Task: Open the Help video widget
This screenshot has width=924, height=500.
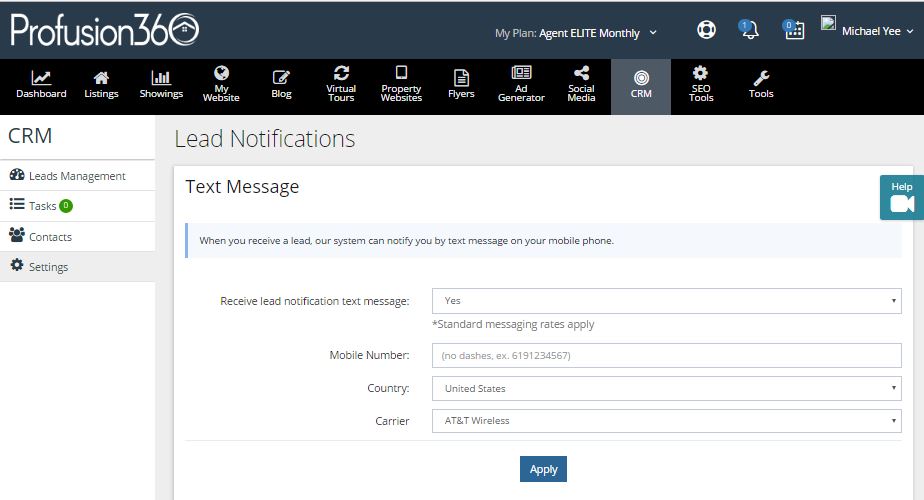Action: [x=902, y=198]
